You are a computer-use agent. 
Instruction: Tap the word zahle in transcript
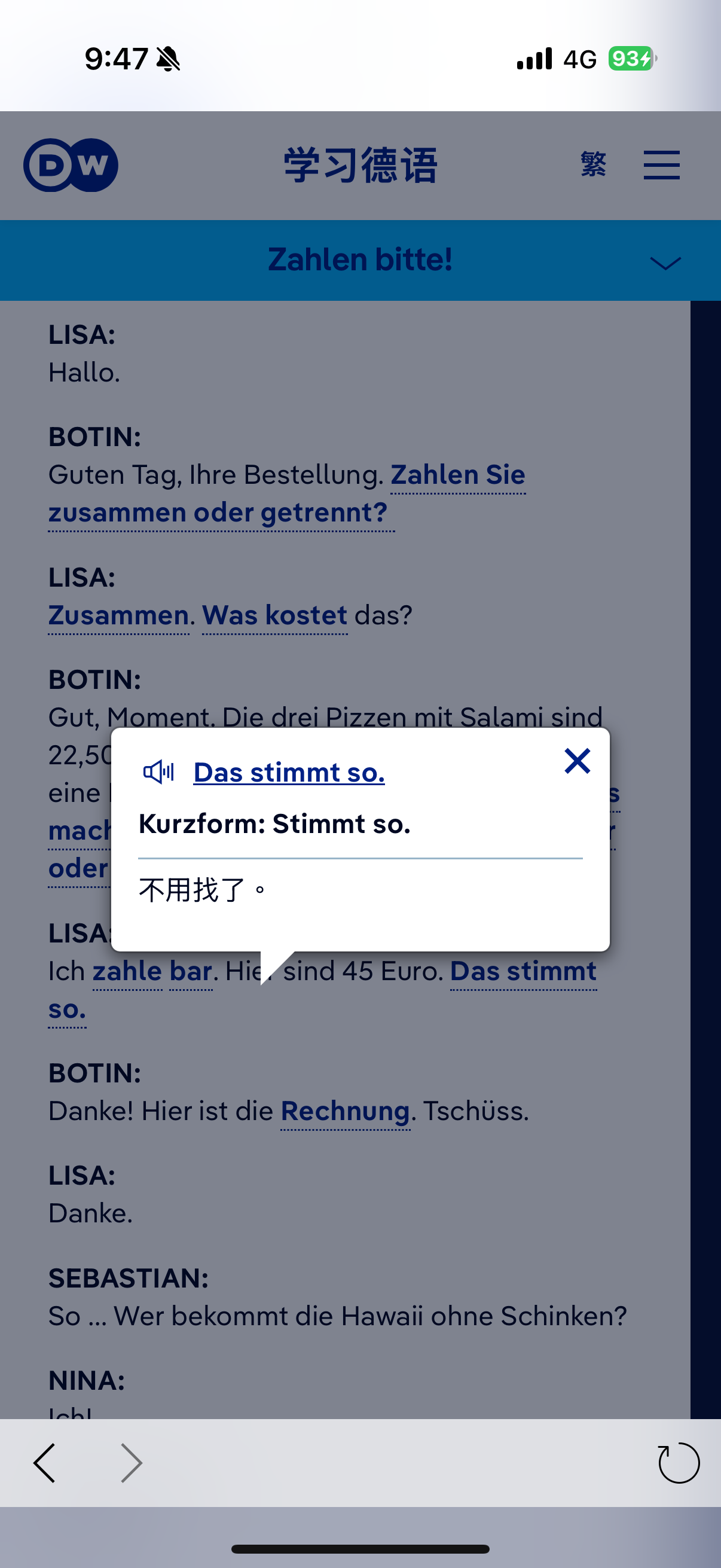127,971
